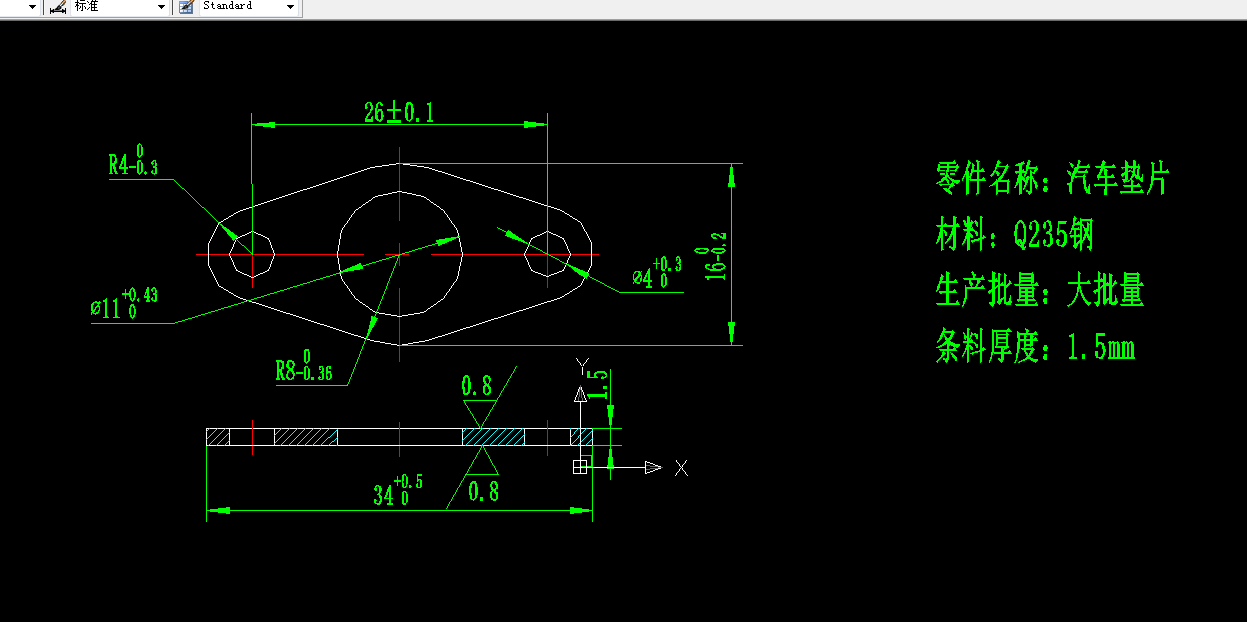Select the lower 0.8 surface roughness value
The image size is (1247, 622).
tap(483, 491)
